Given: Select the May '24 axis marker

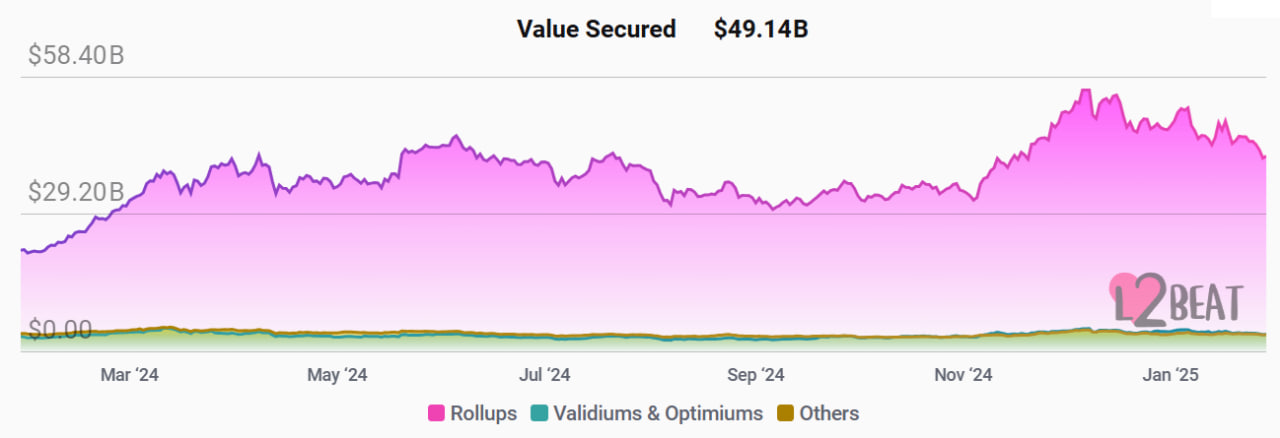Looking at the screenshot, I should (338, 375).
